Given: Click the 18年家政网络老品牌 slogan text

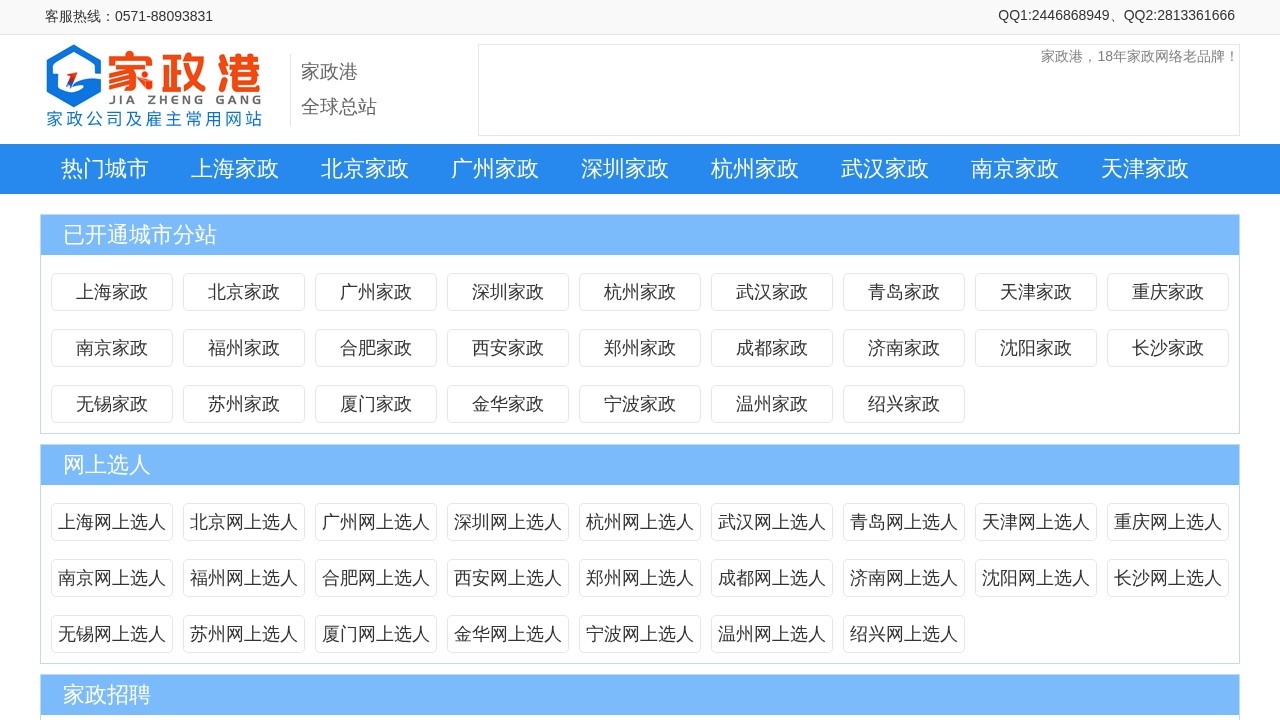Looking at the screenshot, I should (x=1138, y=56).
